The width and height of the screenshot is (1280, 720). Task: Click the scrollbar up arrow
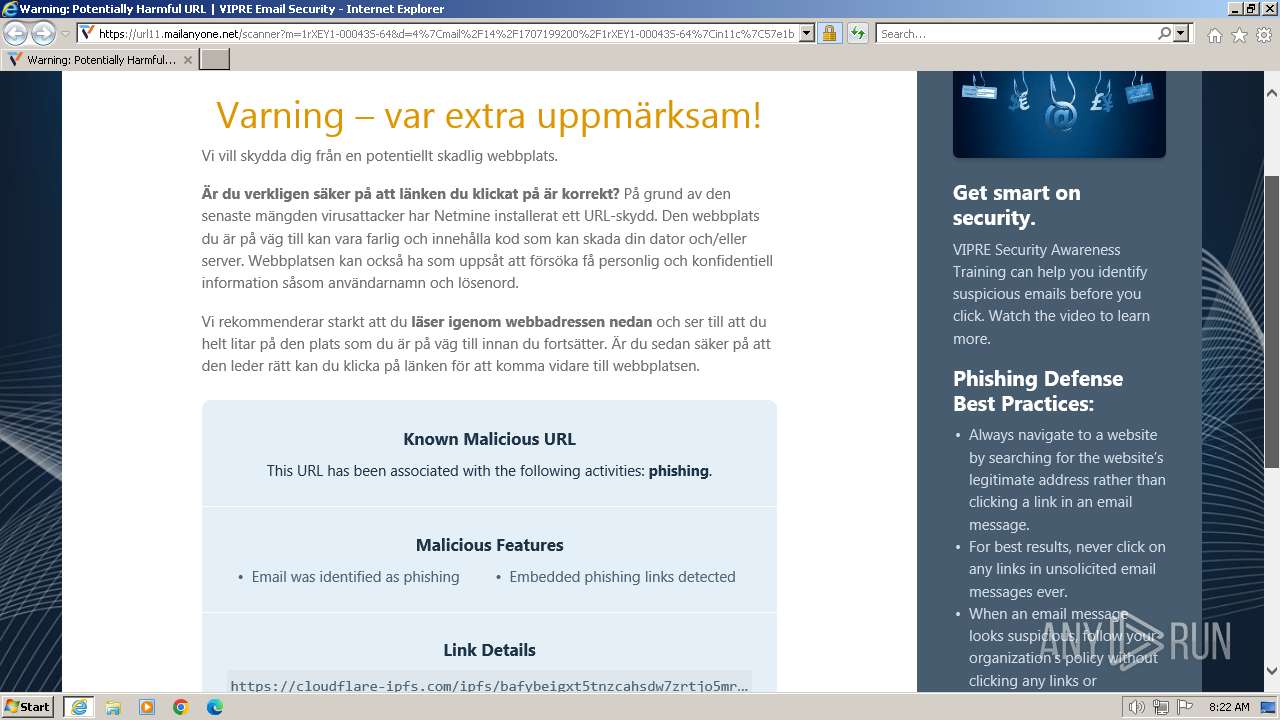coord(1272,93)
